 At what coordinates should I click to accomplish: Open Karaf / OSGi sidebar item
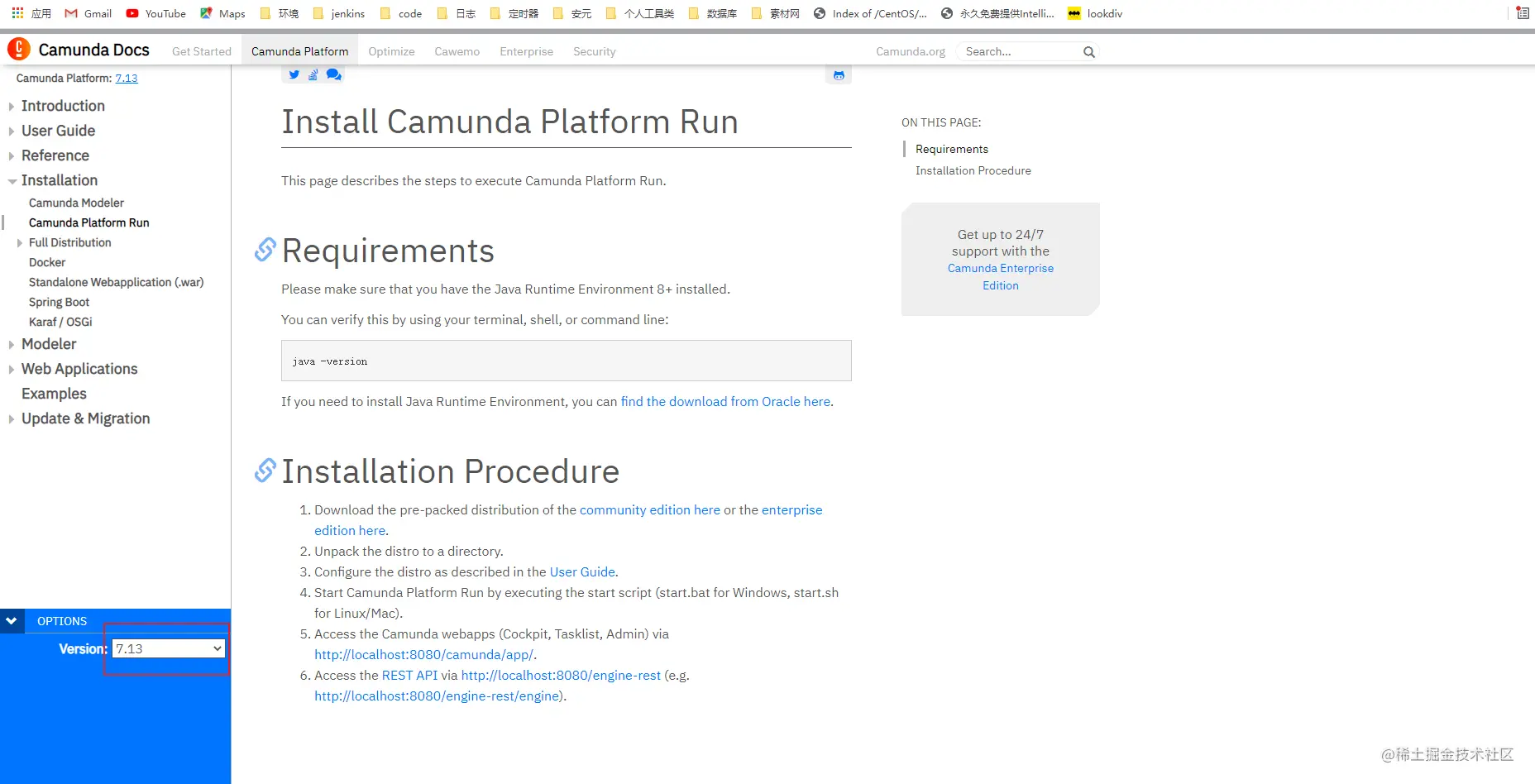pyautogui.click(x=60, y=322)
